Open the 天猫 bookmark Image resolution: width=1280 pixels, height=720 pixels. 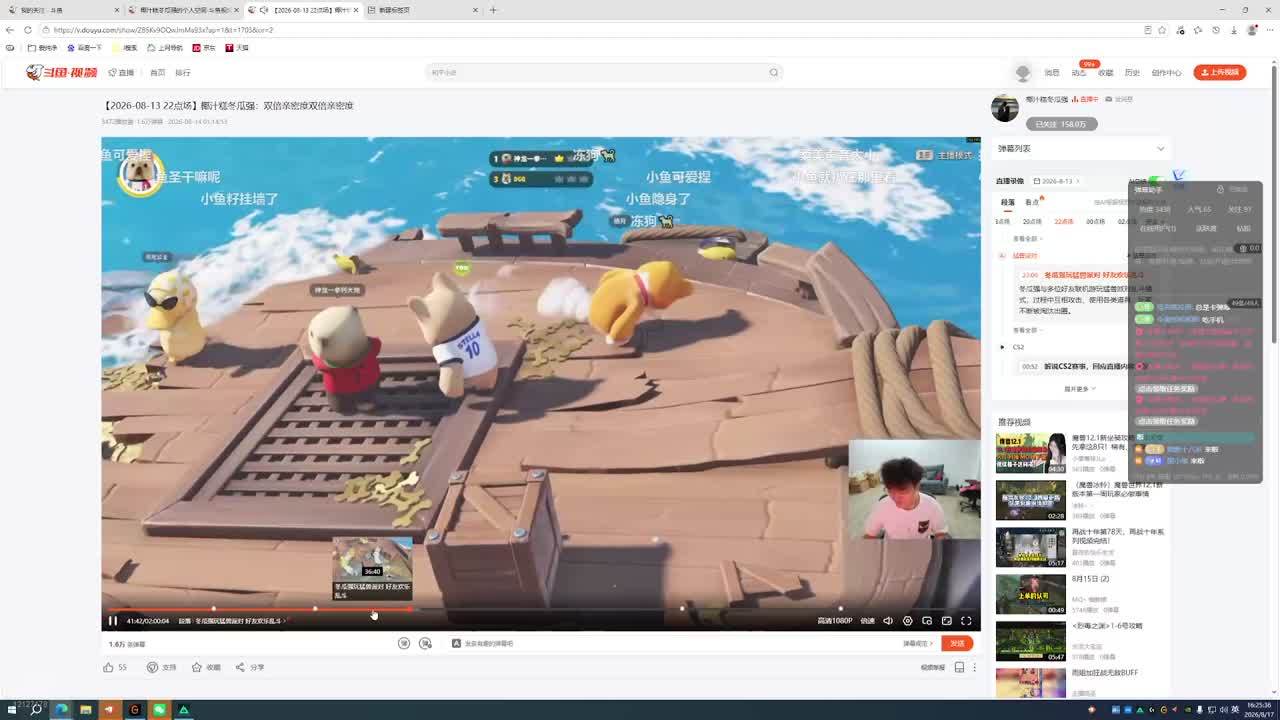[x=237, y=48]
